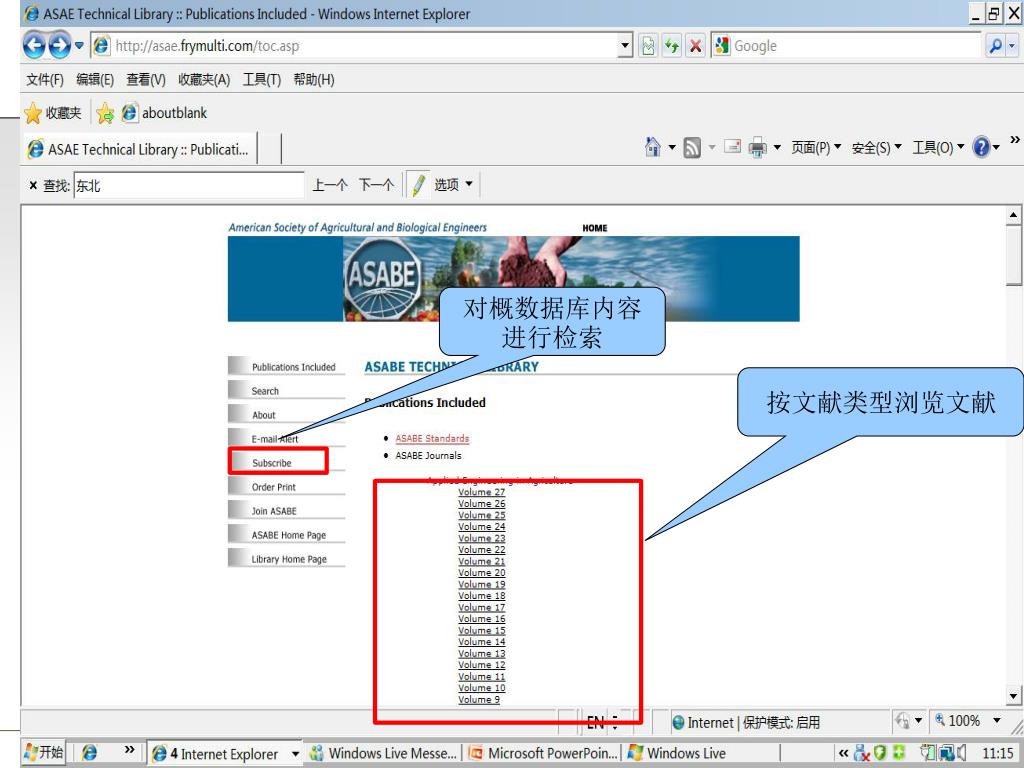Open the Join ASABE sidebar item
Image resolution: width=1024 pixels, height=768 pixels.
[x=286, y=511]
